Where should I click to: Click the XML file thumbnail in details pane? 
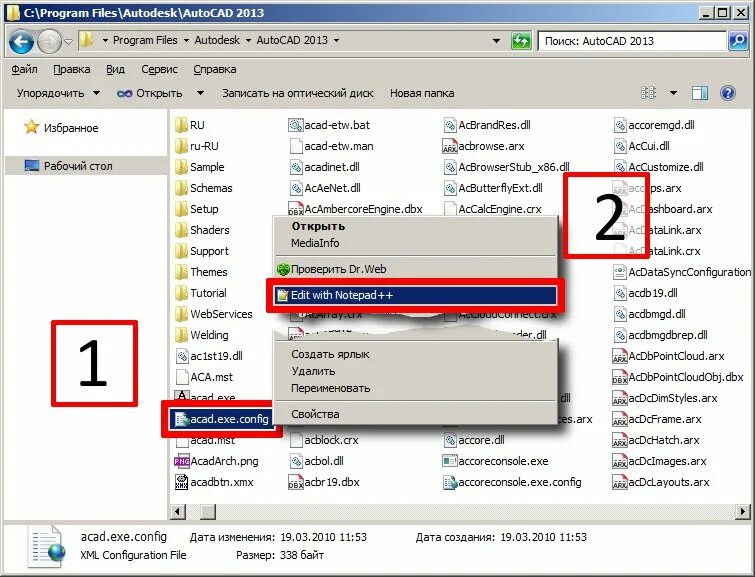pos(46,546)
